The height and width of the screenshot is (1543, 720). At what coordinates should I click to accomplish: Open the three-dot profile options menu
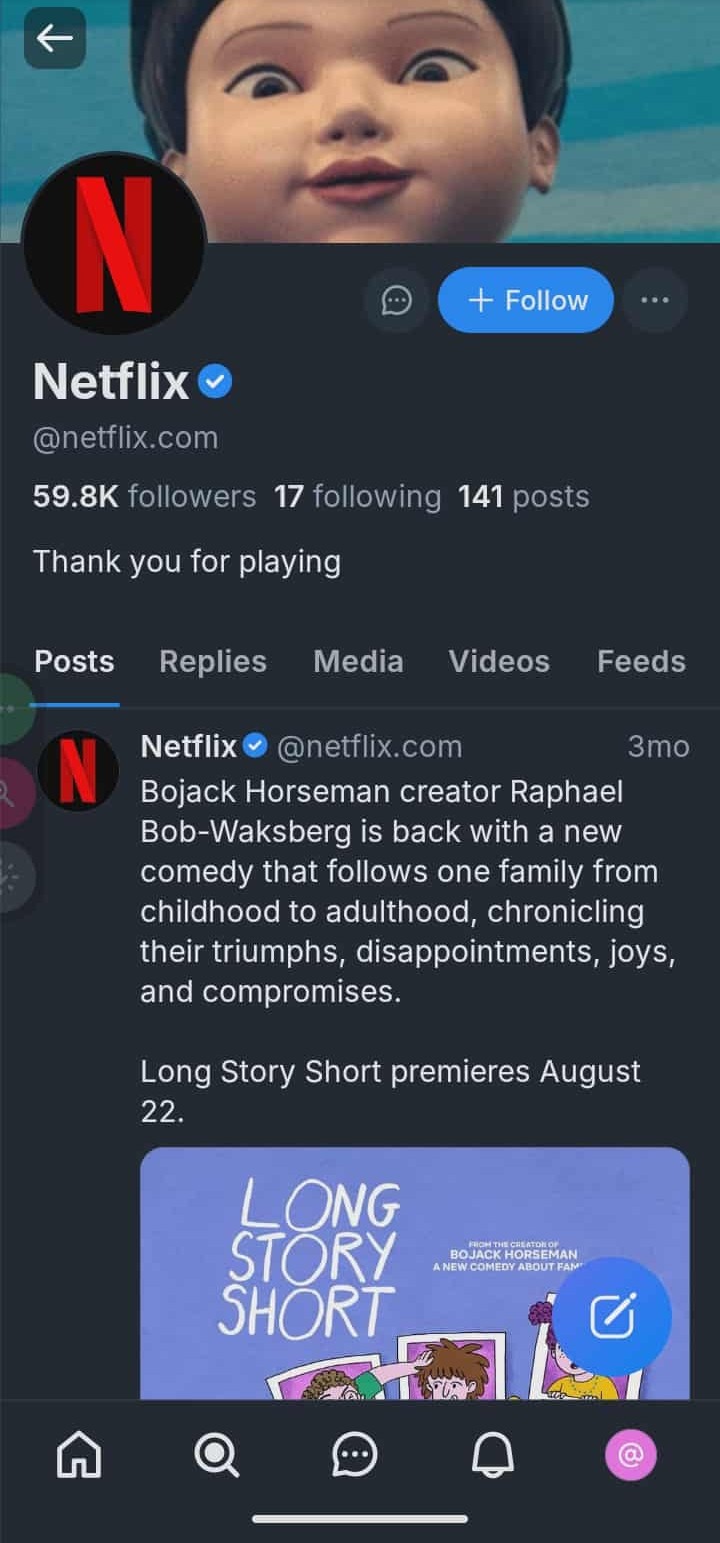point(655,300)
